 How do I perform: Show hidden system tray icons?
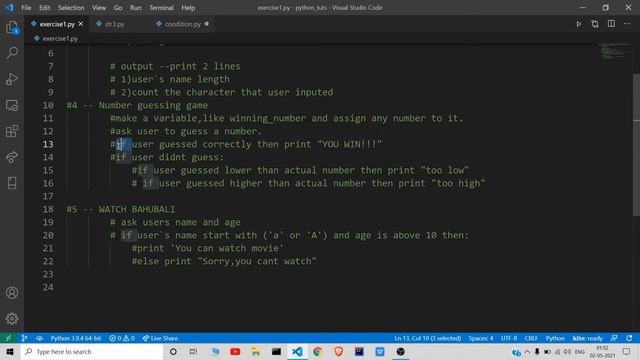click(527, 351)
